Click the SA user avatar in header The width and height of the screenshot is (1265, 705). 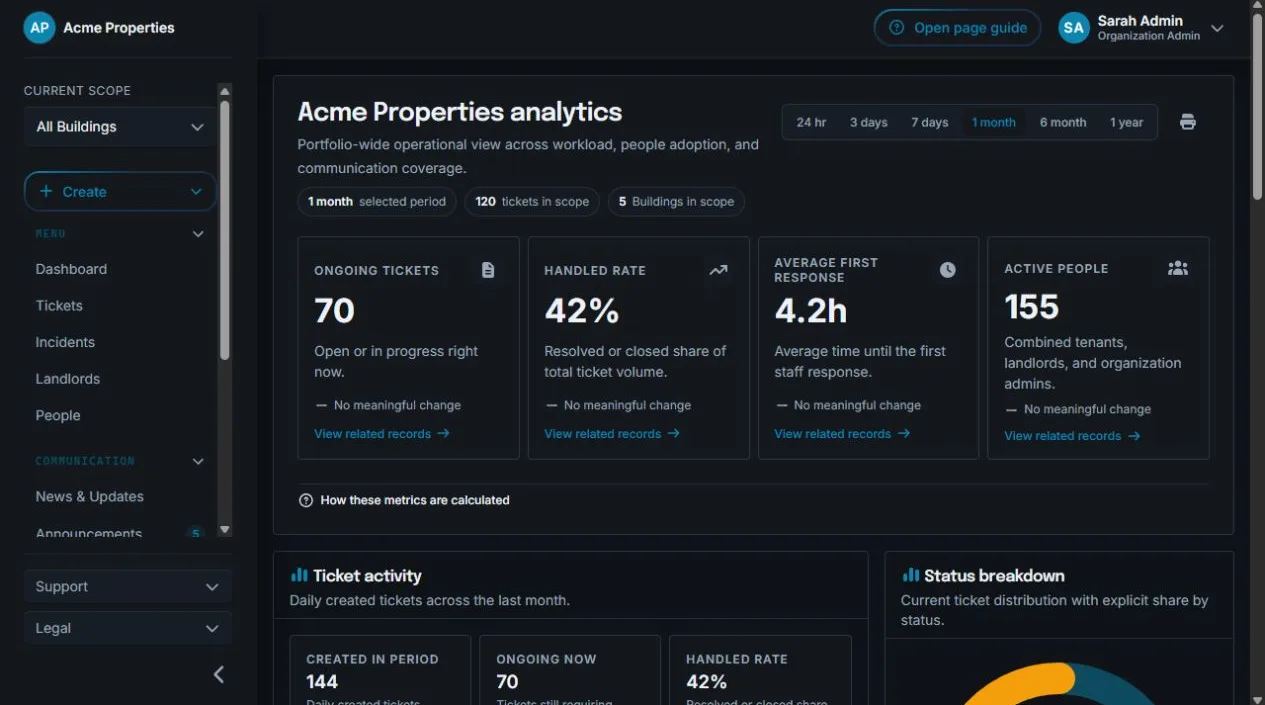click(1074, 28)
